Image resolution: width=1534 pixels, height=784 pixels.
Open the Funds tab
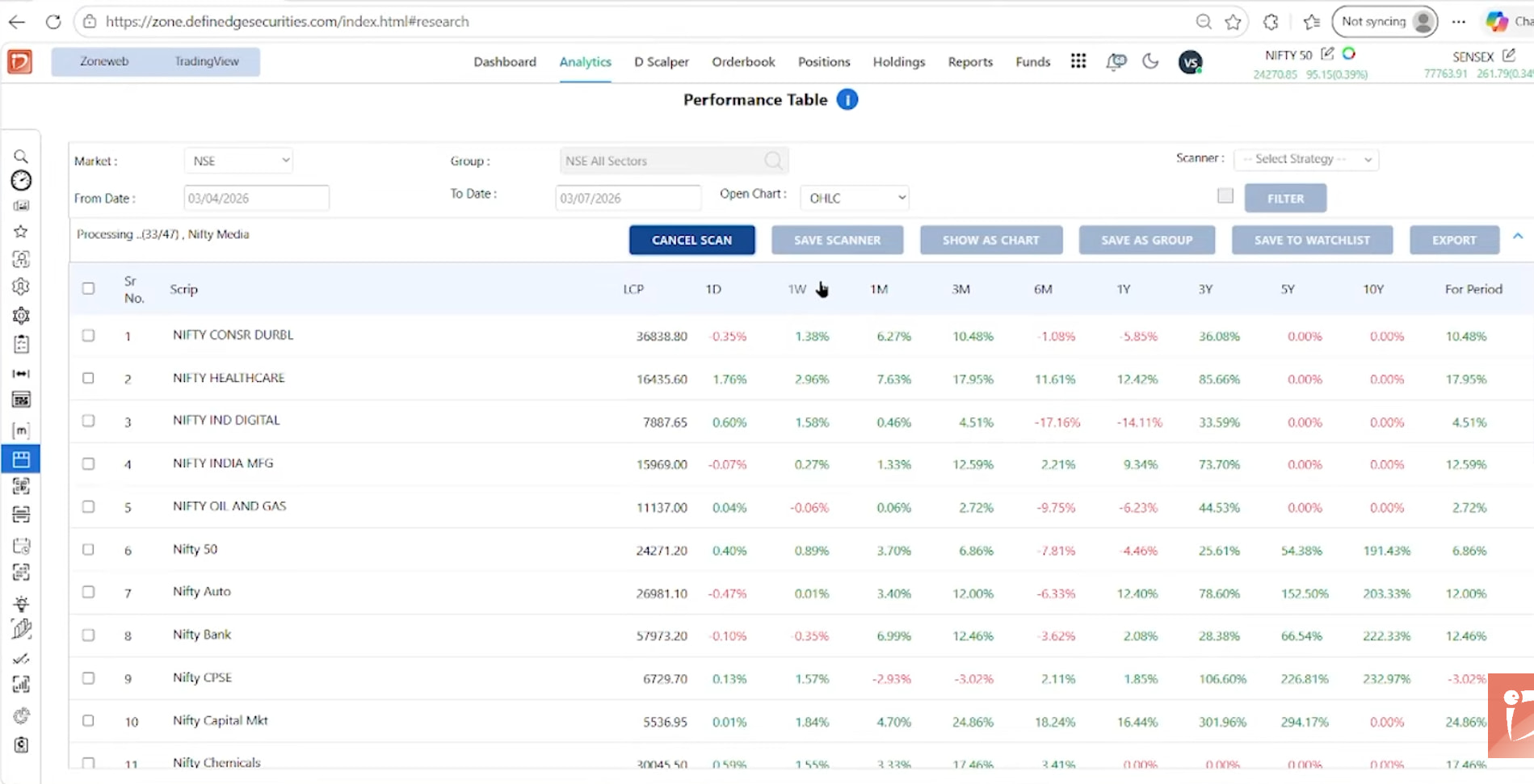1033,61
